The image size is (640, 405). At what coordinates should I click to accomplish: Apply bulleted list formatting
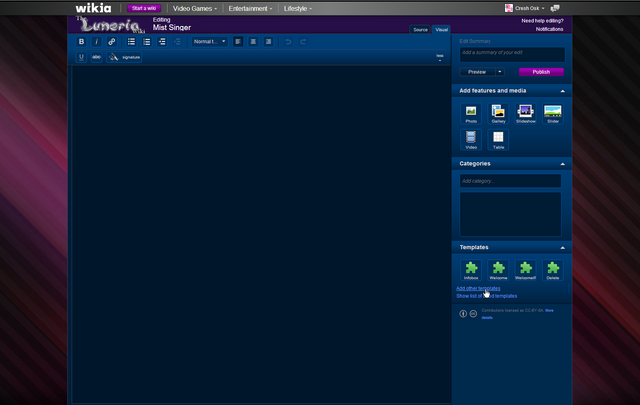click(x=131, y=42)
